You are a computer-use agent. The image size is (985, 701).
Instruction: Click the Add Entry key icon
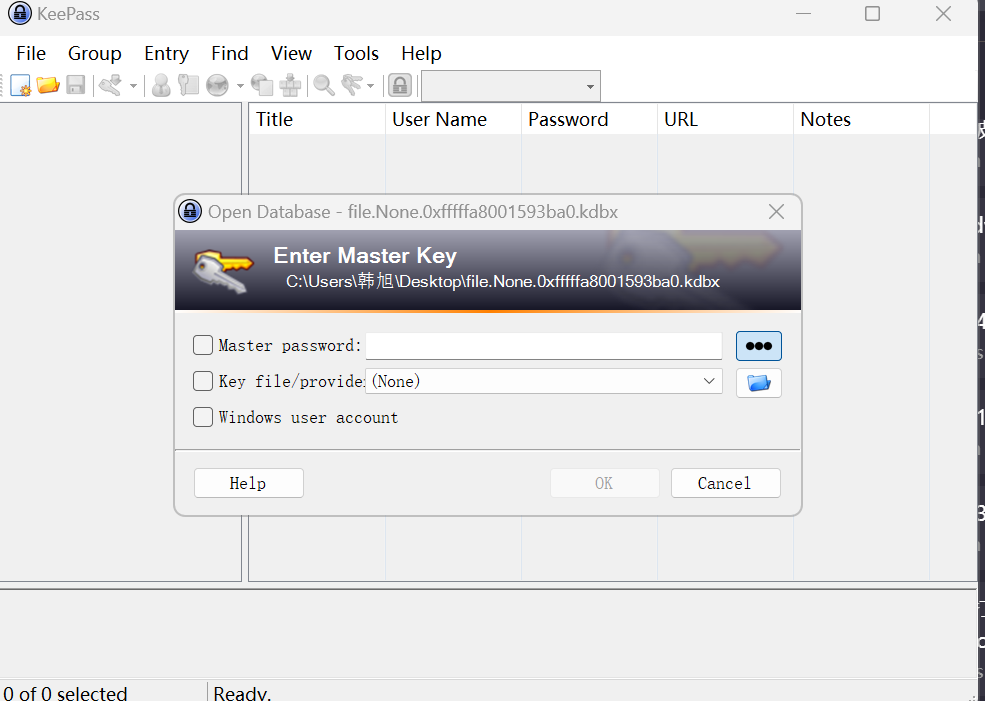[110, 85]
